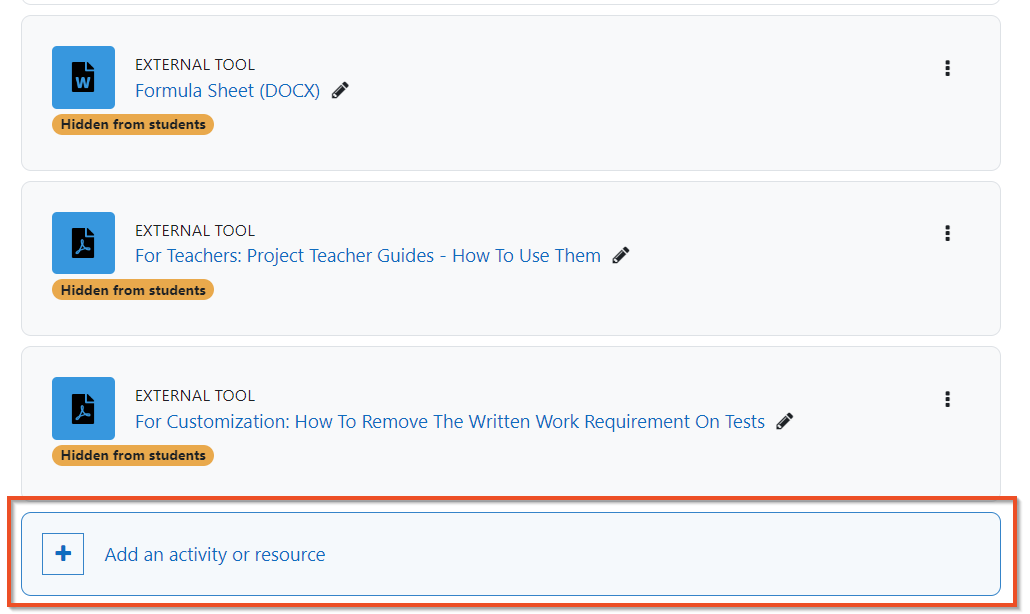The height and width of the screenshot is (614, 1030).
Task: Click pencil icon beside Project Teacher Guides title
Action: (x=621, y=255)
